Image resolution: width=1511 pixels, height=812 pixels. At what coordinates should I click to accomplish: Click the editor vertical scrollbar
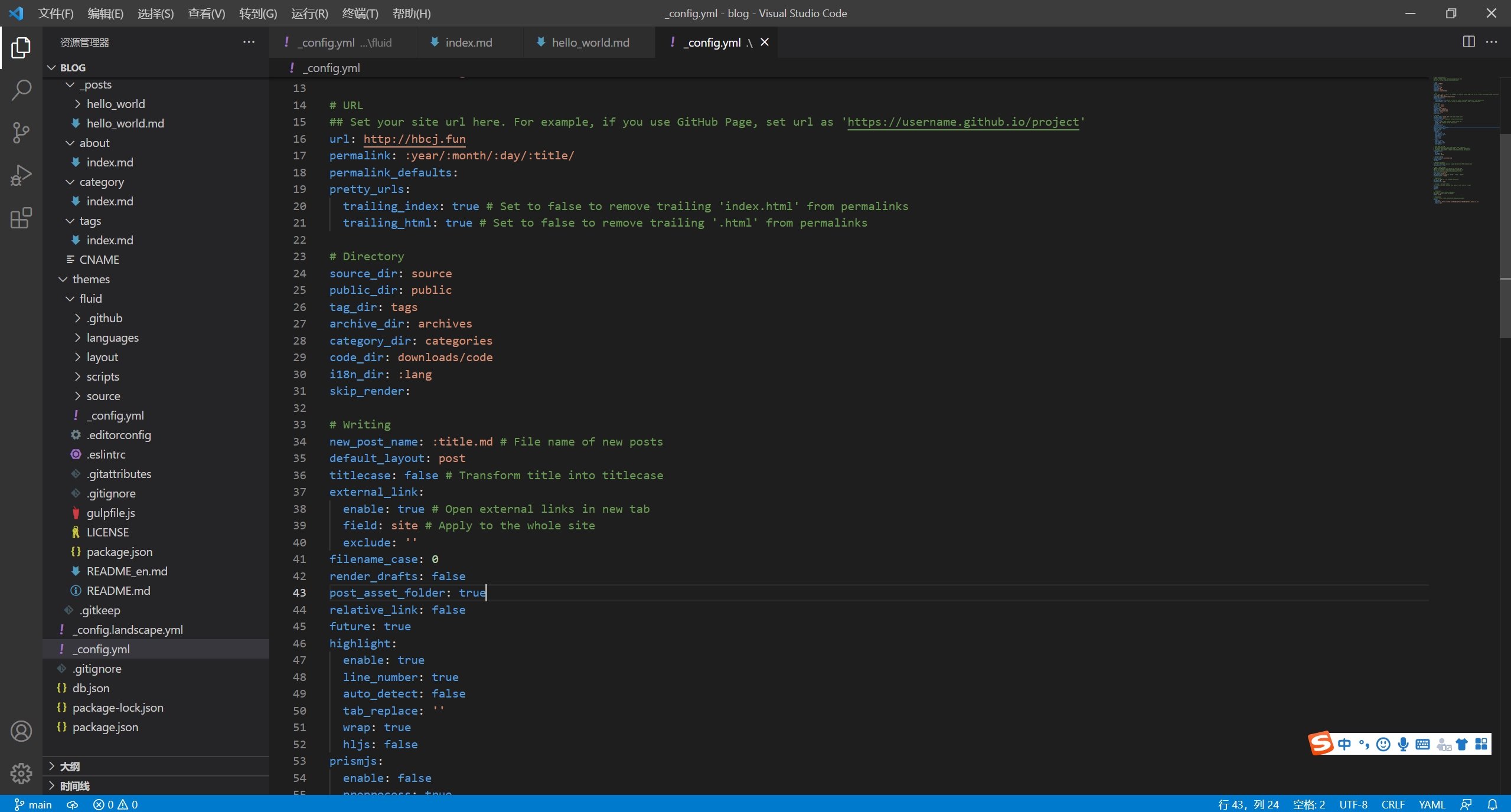coord(1505,236)
